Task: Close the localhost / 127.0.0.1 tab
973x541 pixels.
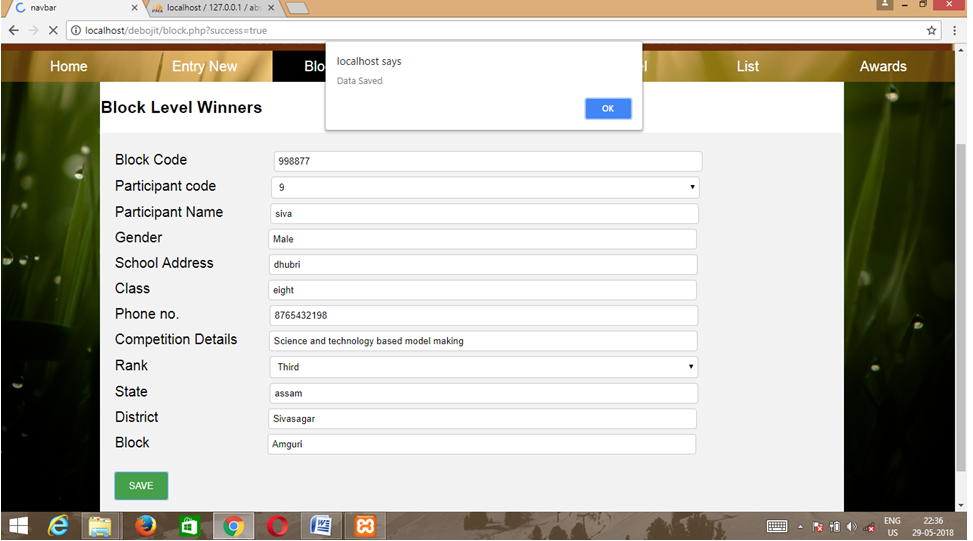Action: pyautogui.click(x=271, y=8)
